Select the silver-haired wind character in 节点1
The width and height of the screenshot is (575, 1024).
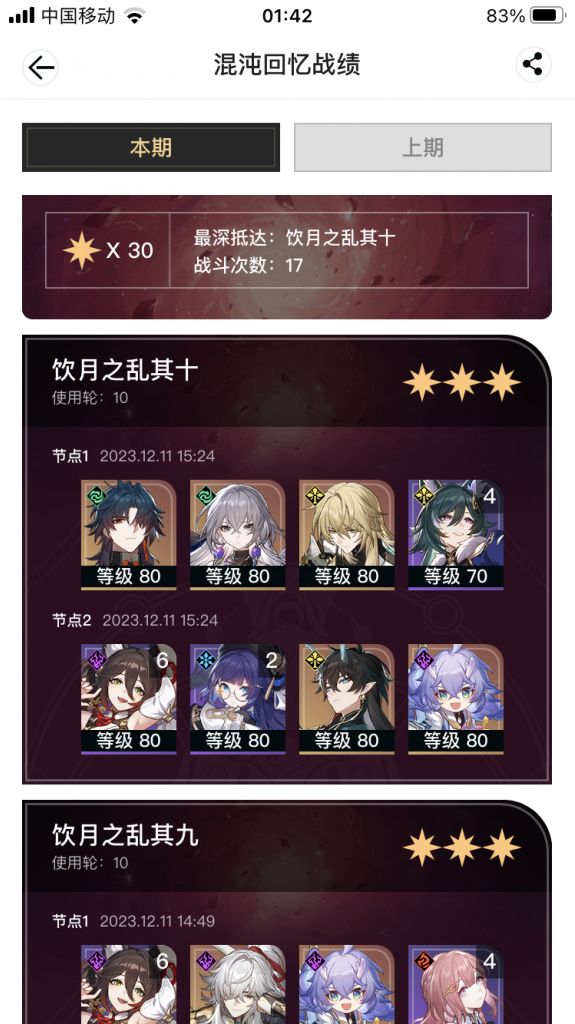pyautogui.click(x=238, y=535)
